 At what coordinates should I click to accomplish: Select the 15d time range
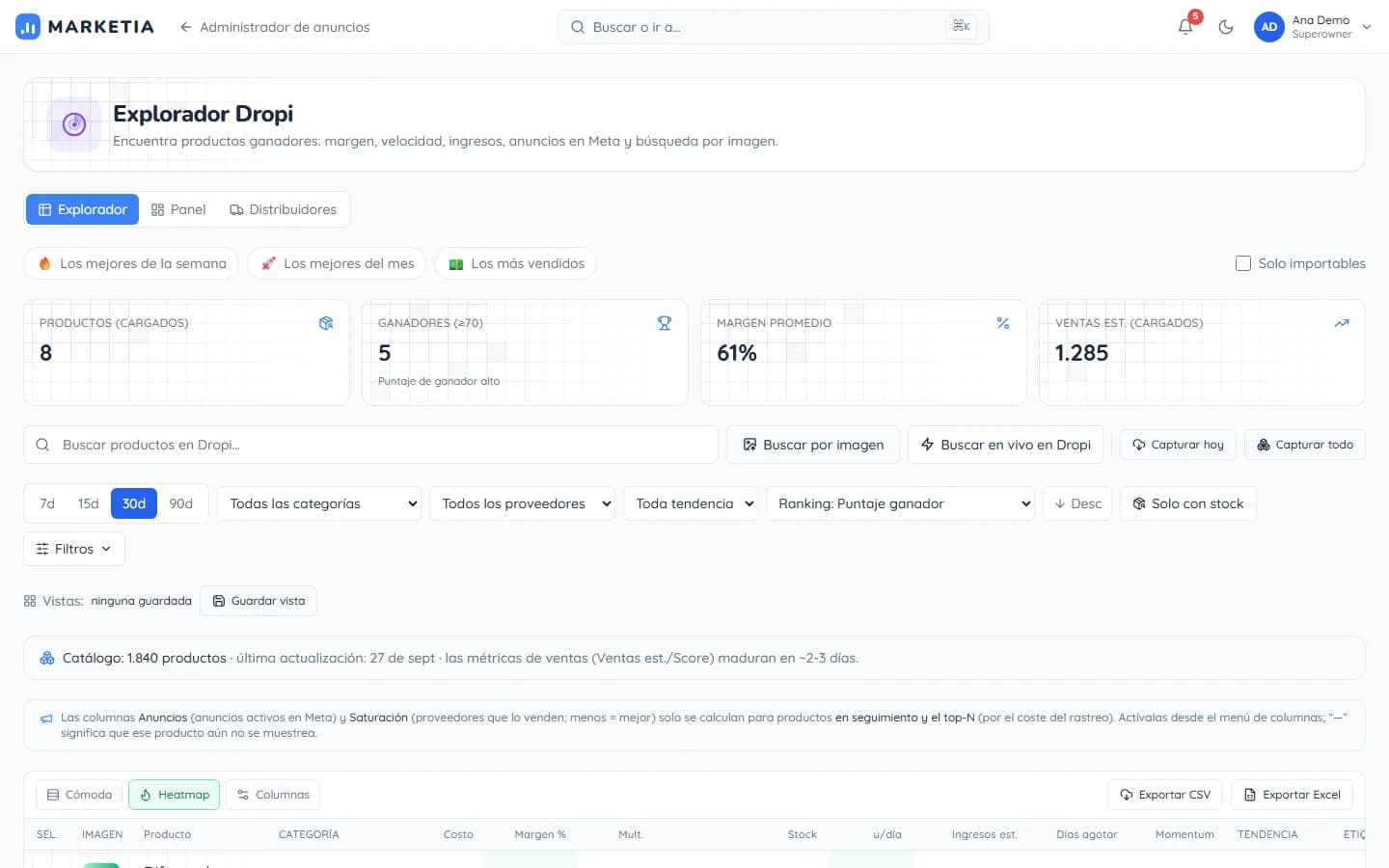click(89, 503)
